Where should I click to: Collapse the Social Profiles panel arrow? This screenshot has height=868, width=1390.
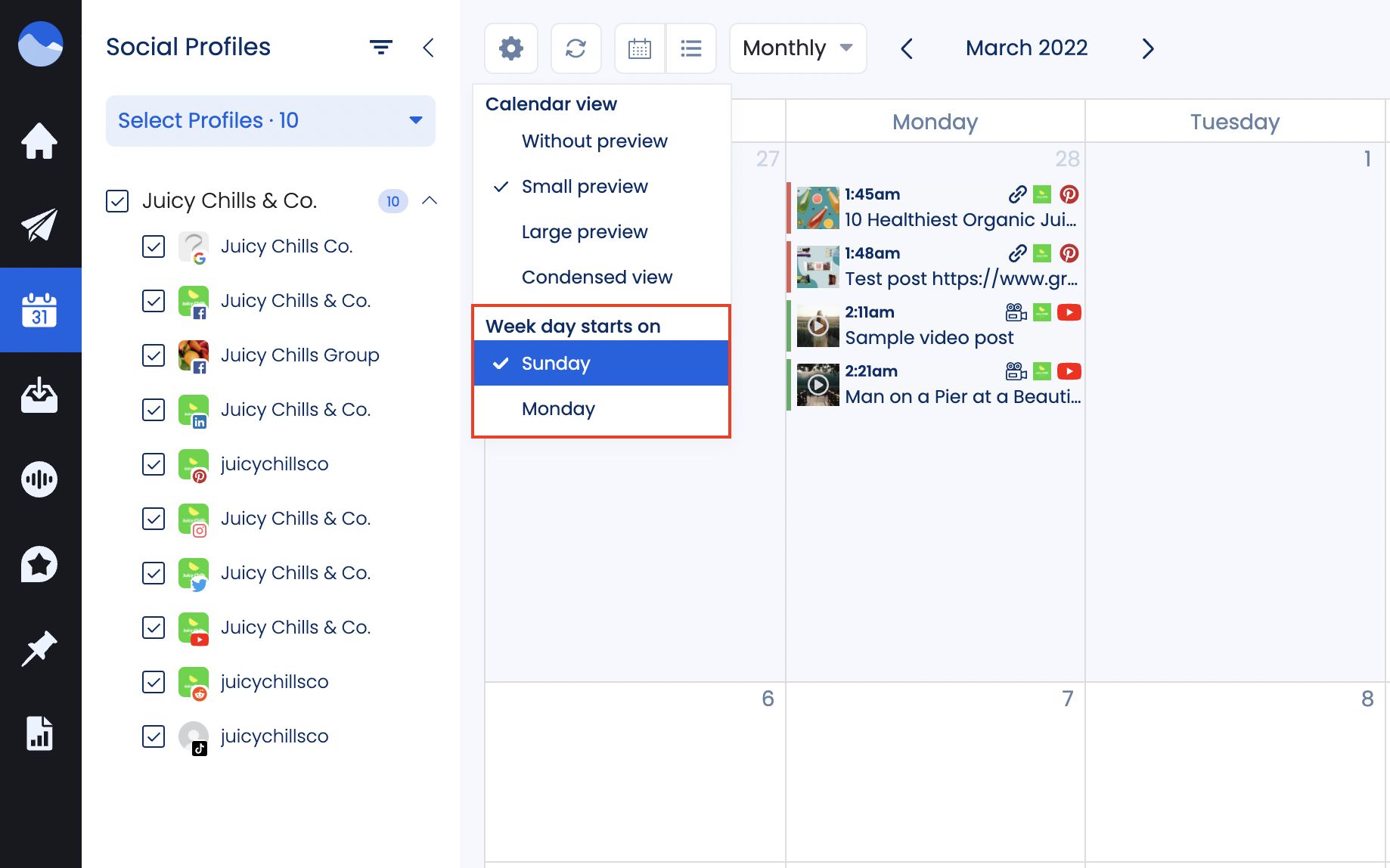[428, 48]
